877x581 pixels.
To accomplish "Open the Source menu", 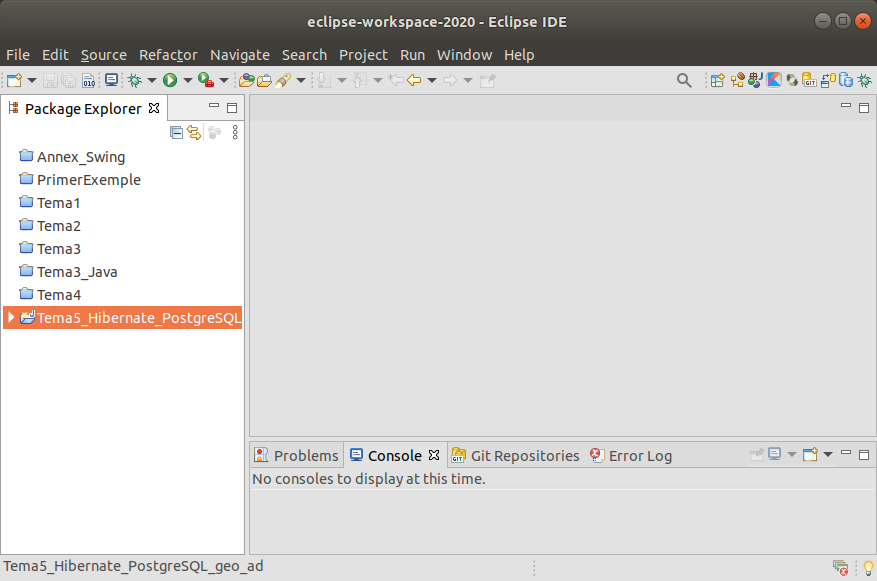I will [x=103, y=55].
